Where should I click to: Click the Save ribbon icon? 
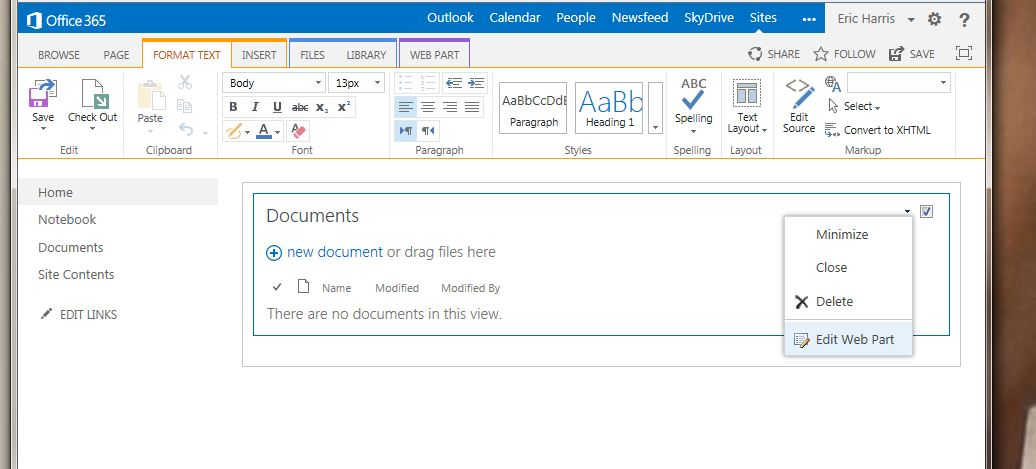coord(43,94)
